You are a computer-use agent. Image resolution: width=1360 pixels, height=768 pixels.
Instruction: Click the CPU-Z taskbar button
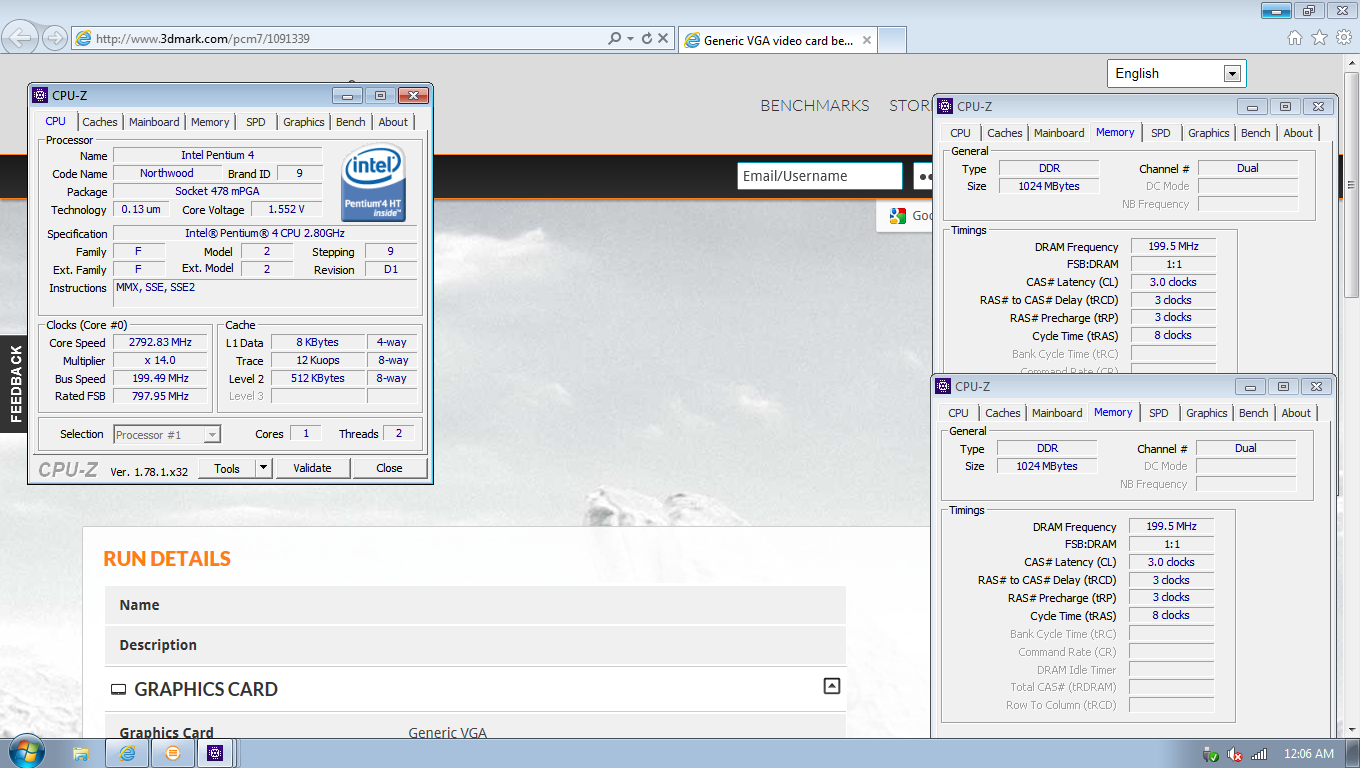(215, 753)
